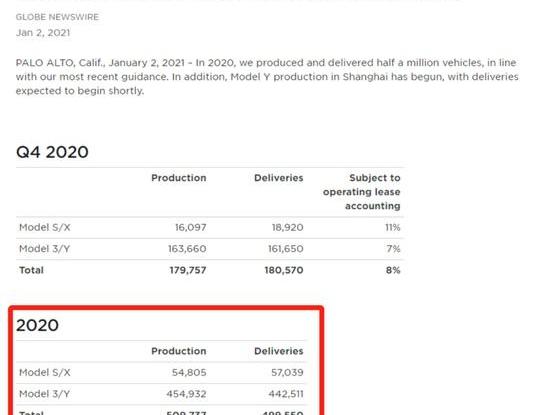
Task: Click Q4 Model 3/Y production value 163,660
Action: tap(187, 249)
